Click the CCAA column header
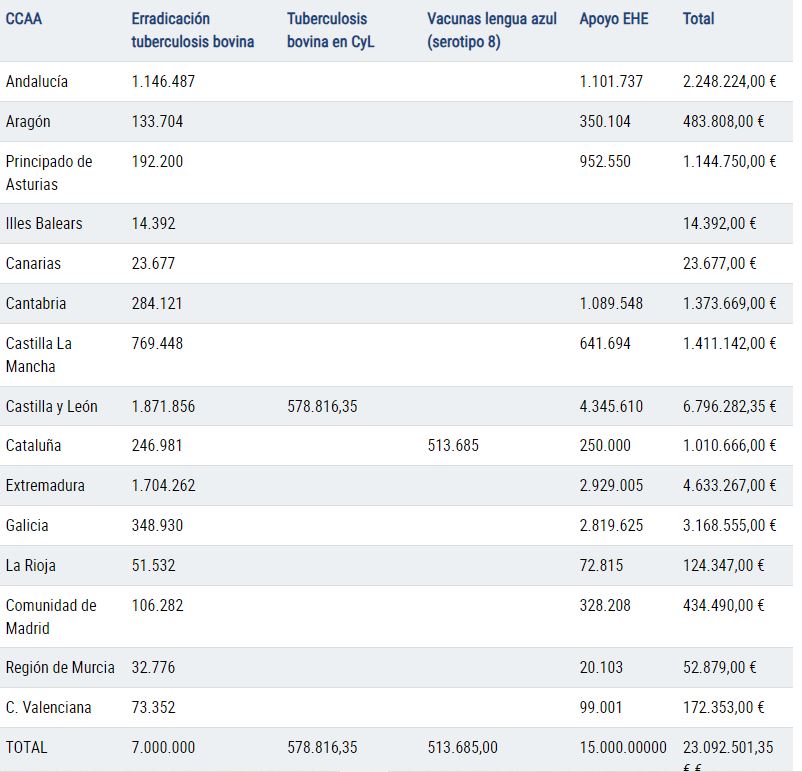Image resolution: width=802 pixels, height=772 pixels. point(24,19)
